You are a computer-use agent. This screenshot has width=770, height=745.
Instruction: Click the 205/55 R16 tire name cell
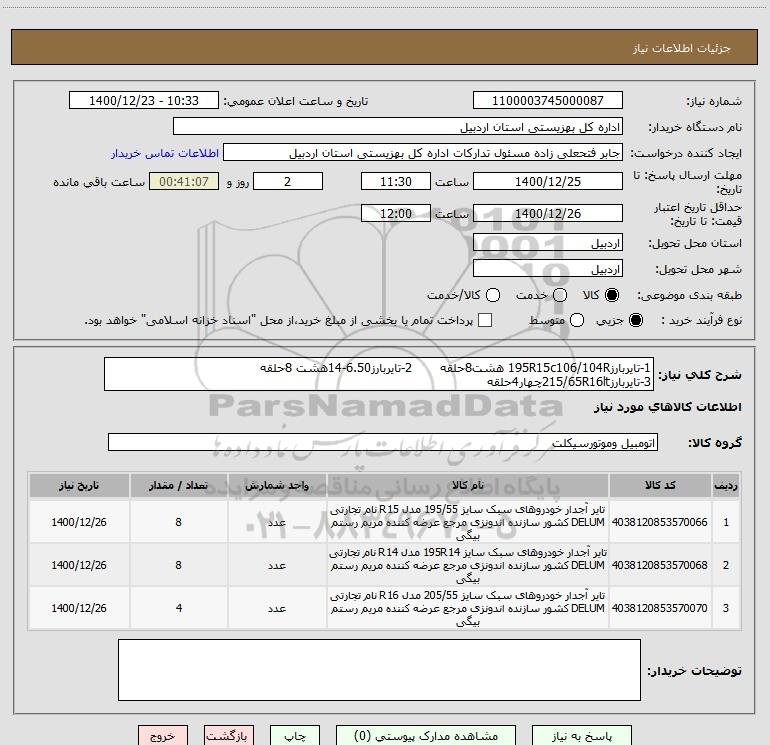tap(468, 608)
